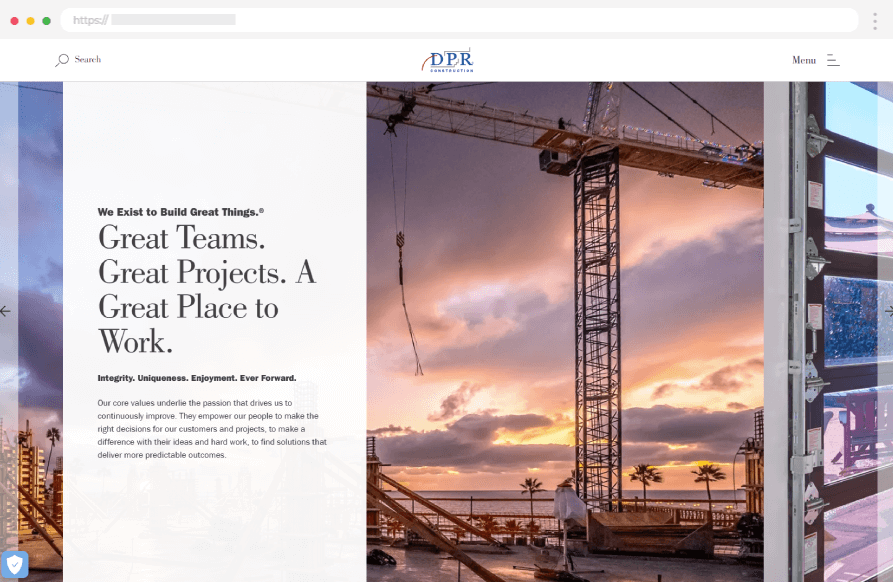Open the Search text link

[88, 60]
